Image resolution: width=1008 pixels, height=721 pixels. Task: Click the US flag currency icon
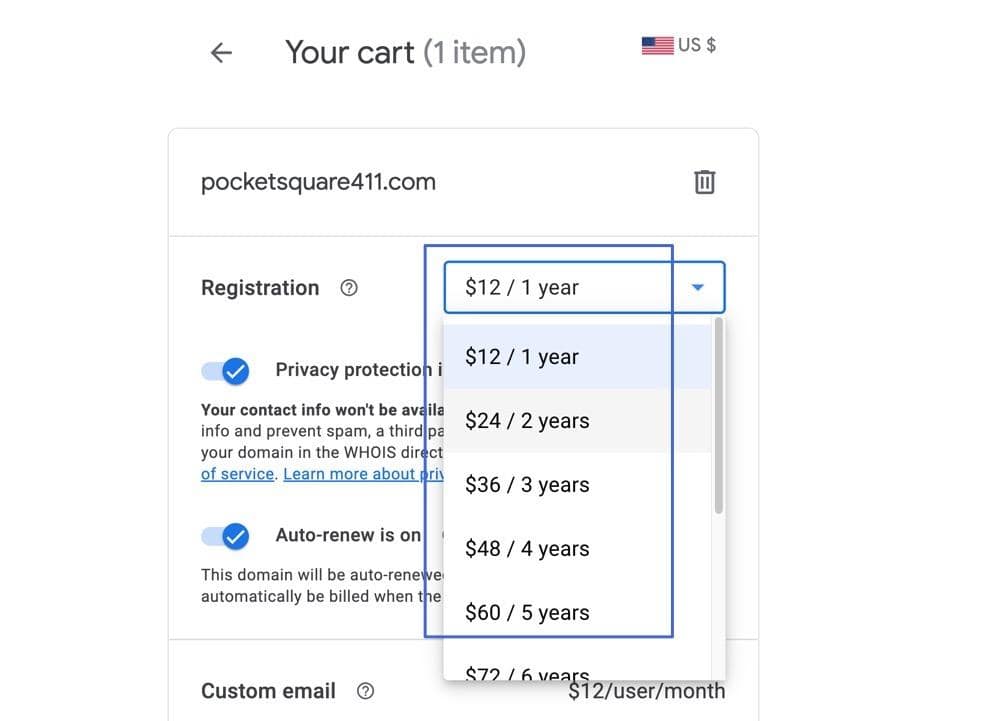(657, 43)
